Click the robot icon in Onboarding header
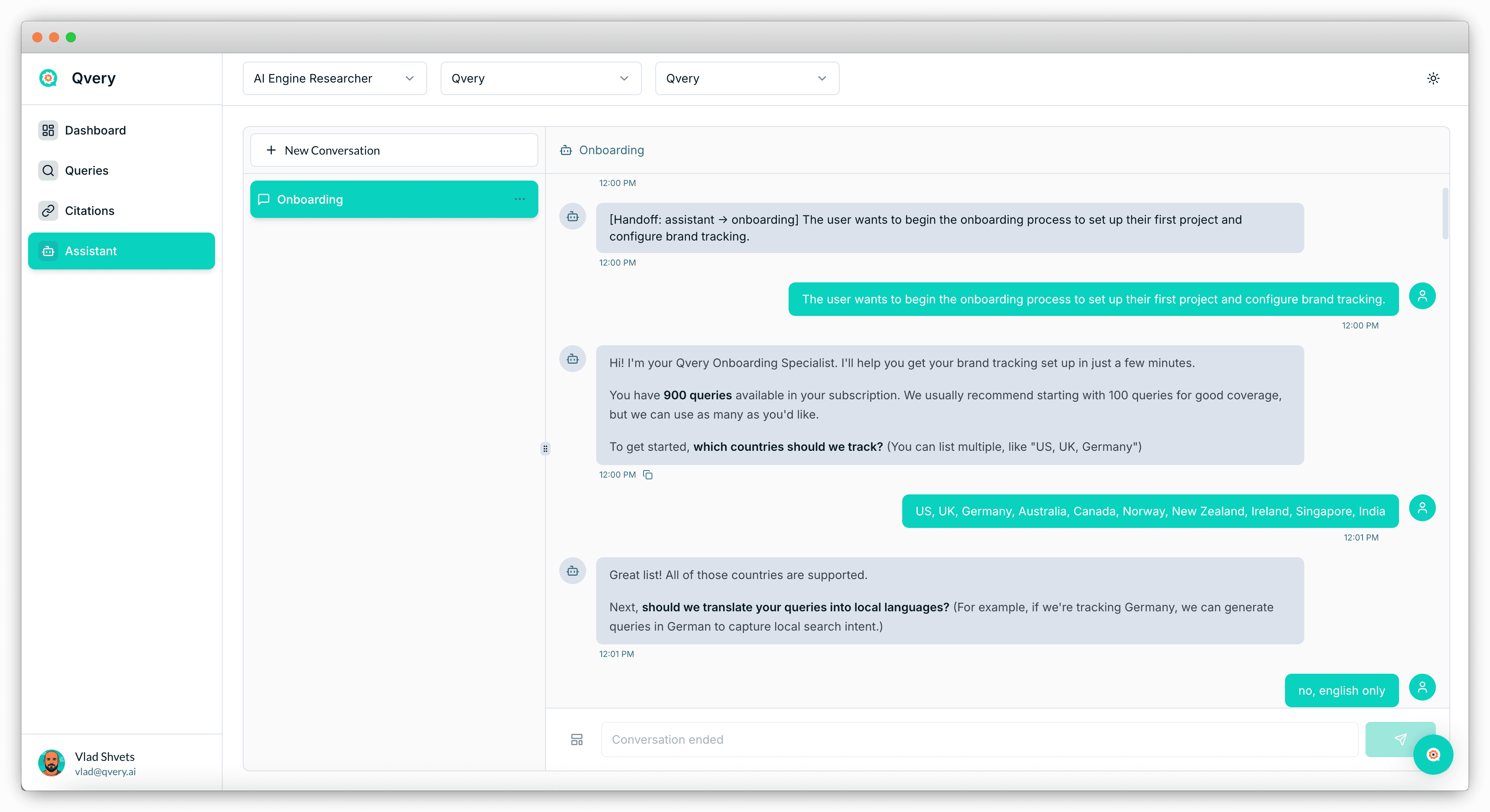1490x812 pixels. click(x=566, y=150)
